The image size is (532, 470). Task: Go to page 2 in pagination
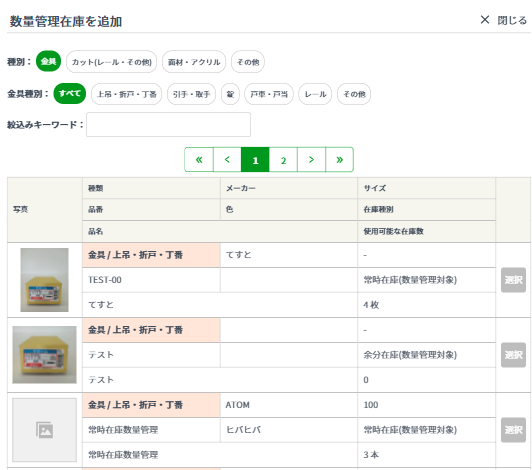283,159
